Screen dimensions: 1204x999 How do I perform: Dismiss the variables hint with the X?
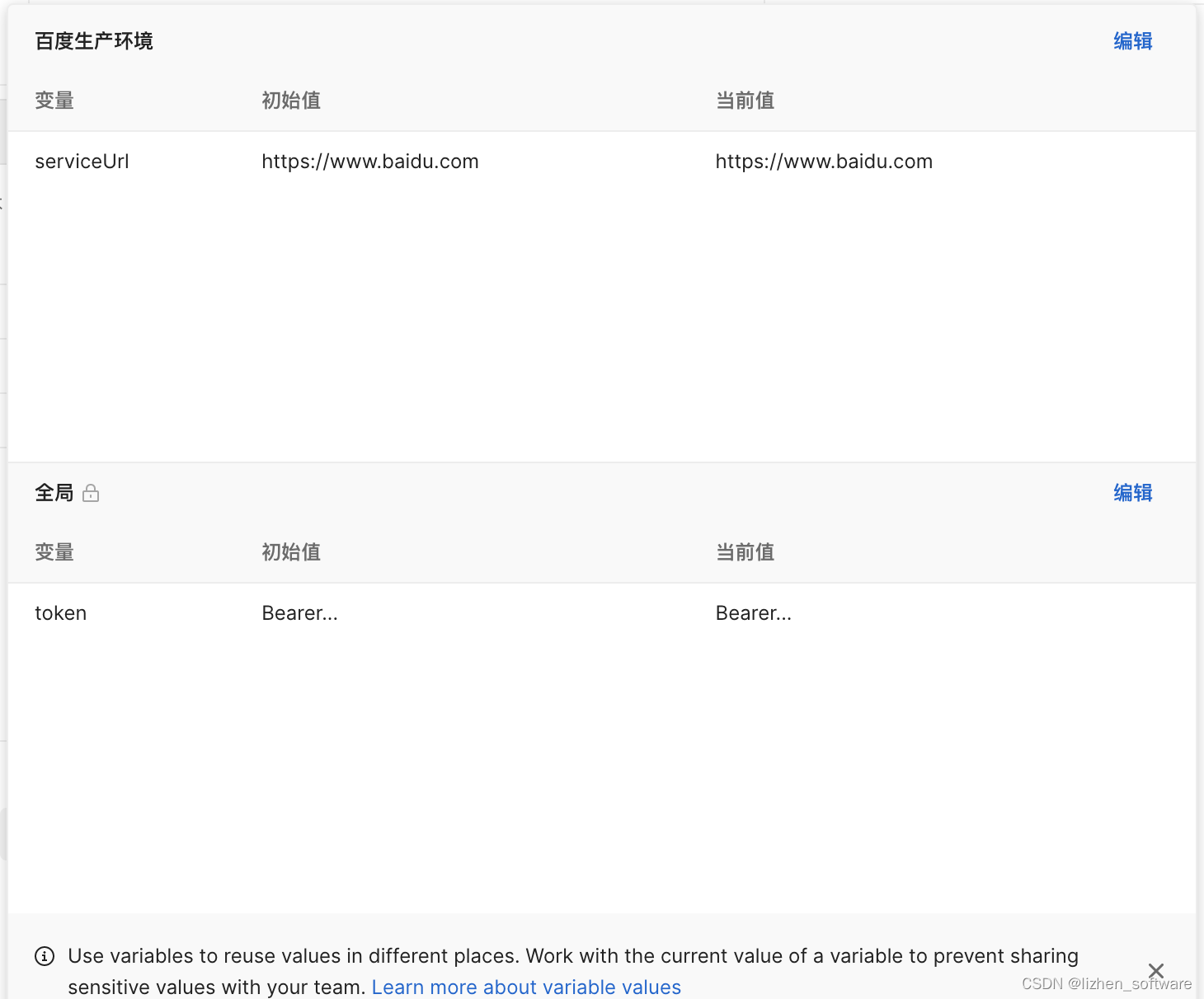[x=1156, y=970]
